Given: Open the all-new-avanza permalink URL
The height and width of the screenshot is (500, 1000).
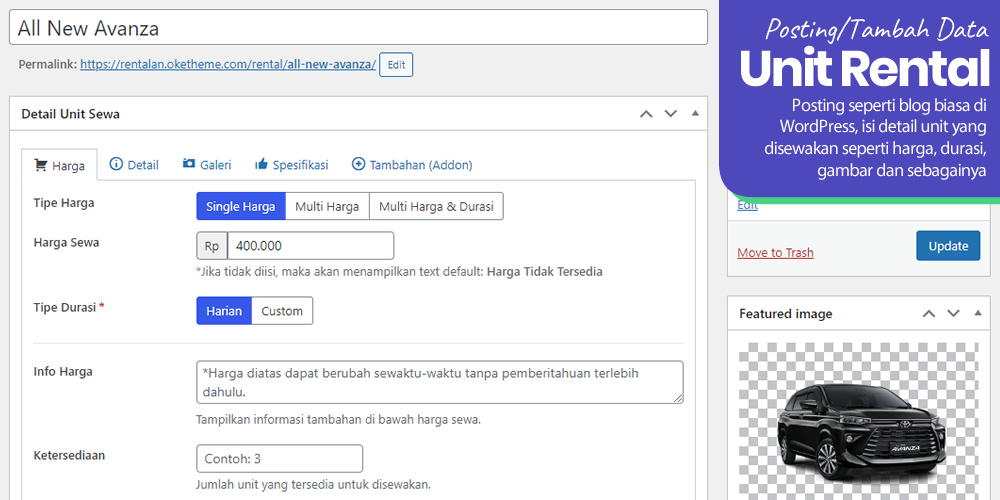Looking at the screenshot, I should 228,64.
